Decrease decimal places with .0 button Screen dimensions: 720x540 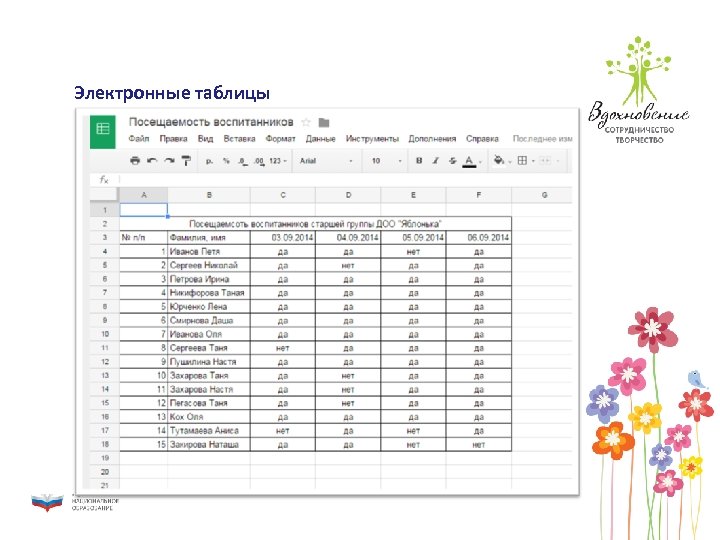click(242, 161)
